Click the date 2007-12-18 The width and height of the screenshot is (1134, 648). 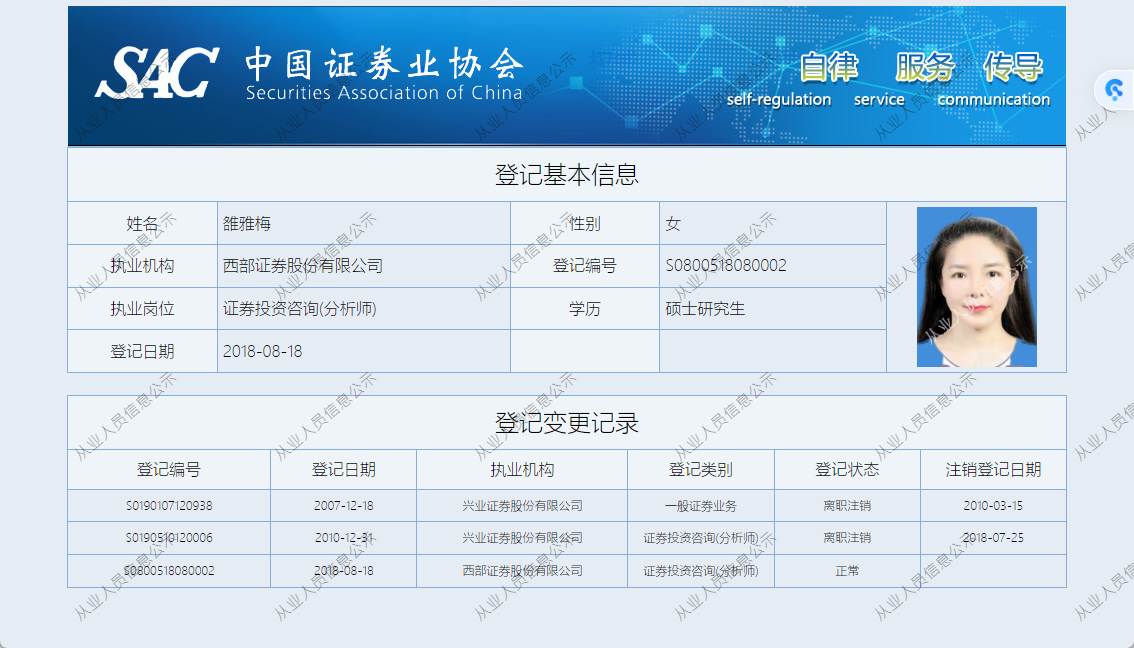click(344, 506)
